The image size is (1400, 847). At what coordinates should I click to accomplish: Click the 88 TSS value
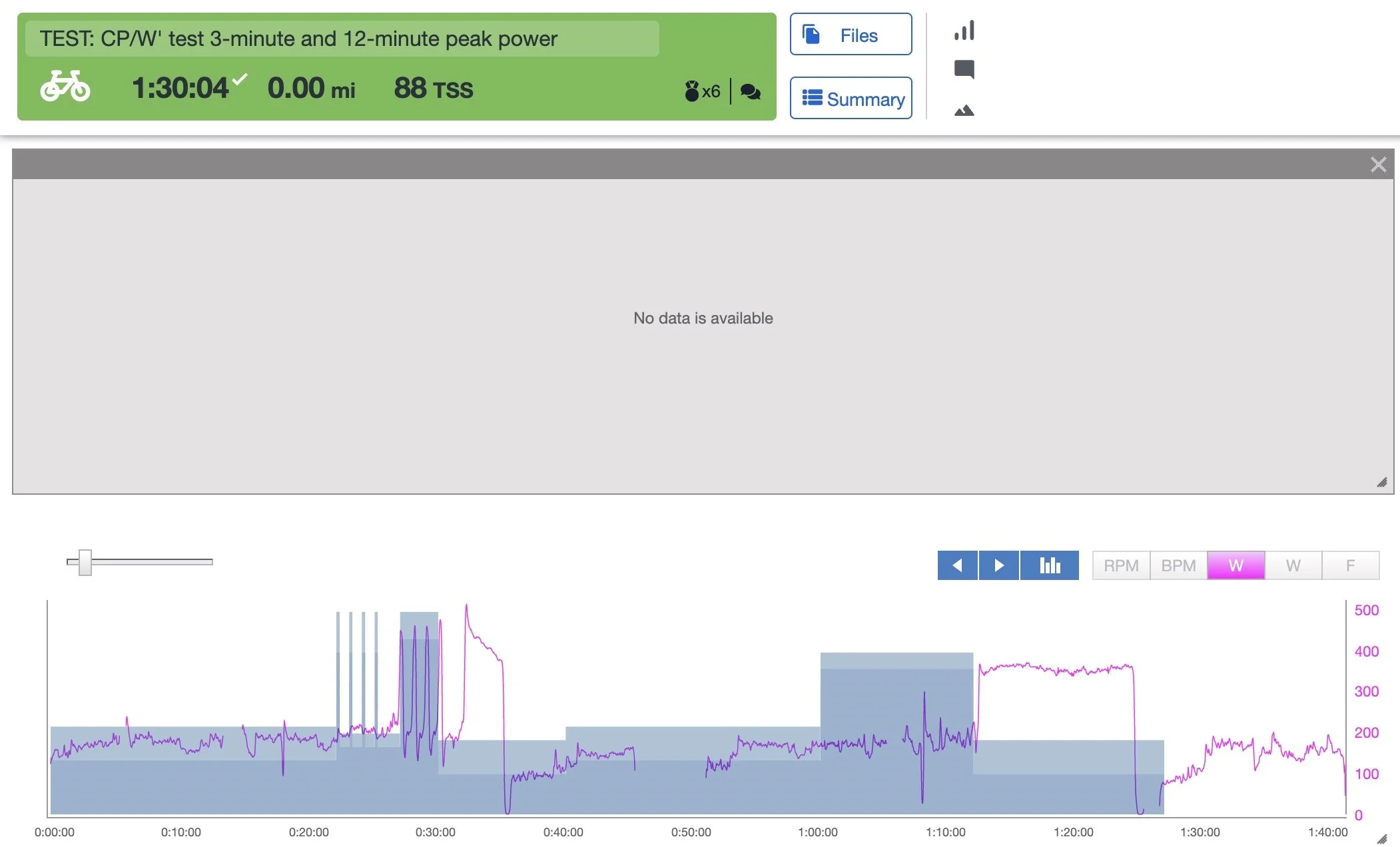tap(434, 88)
